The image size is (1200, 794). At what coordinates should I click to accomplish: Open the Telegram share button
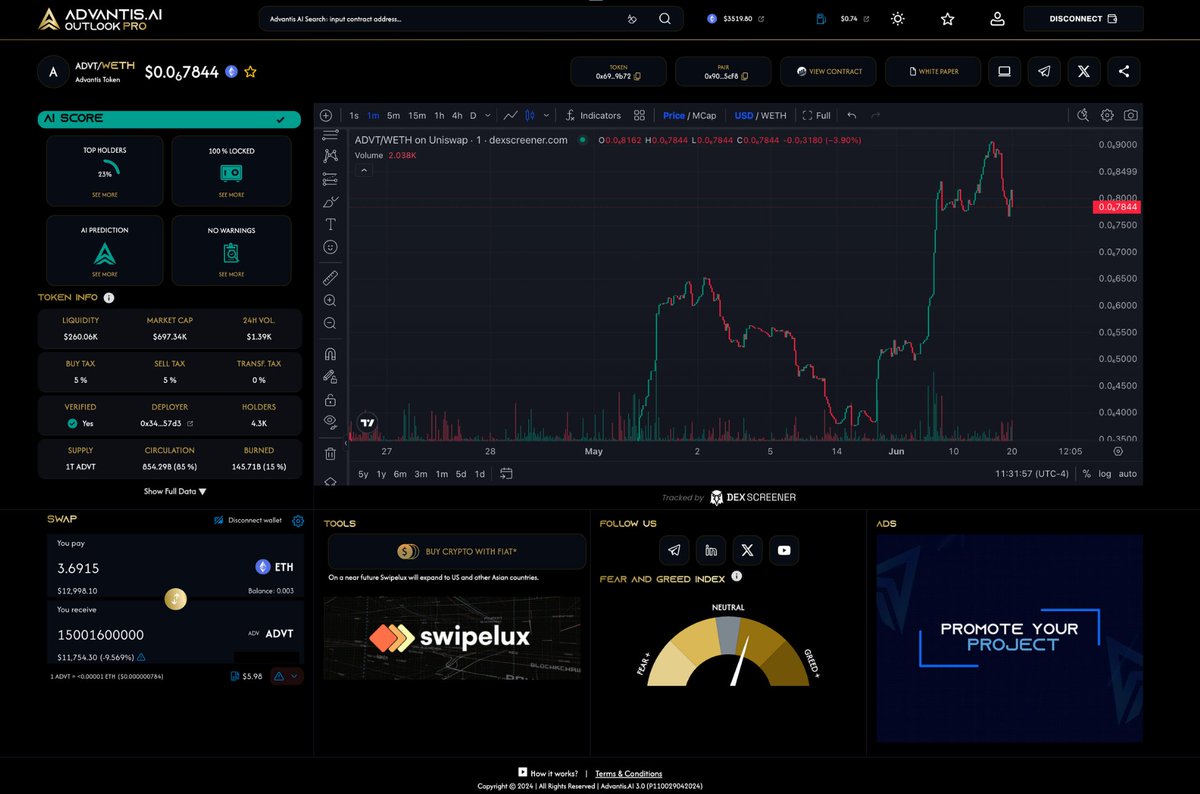pyautogui.click(x=1045, y=71)
